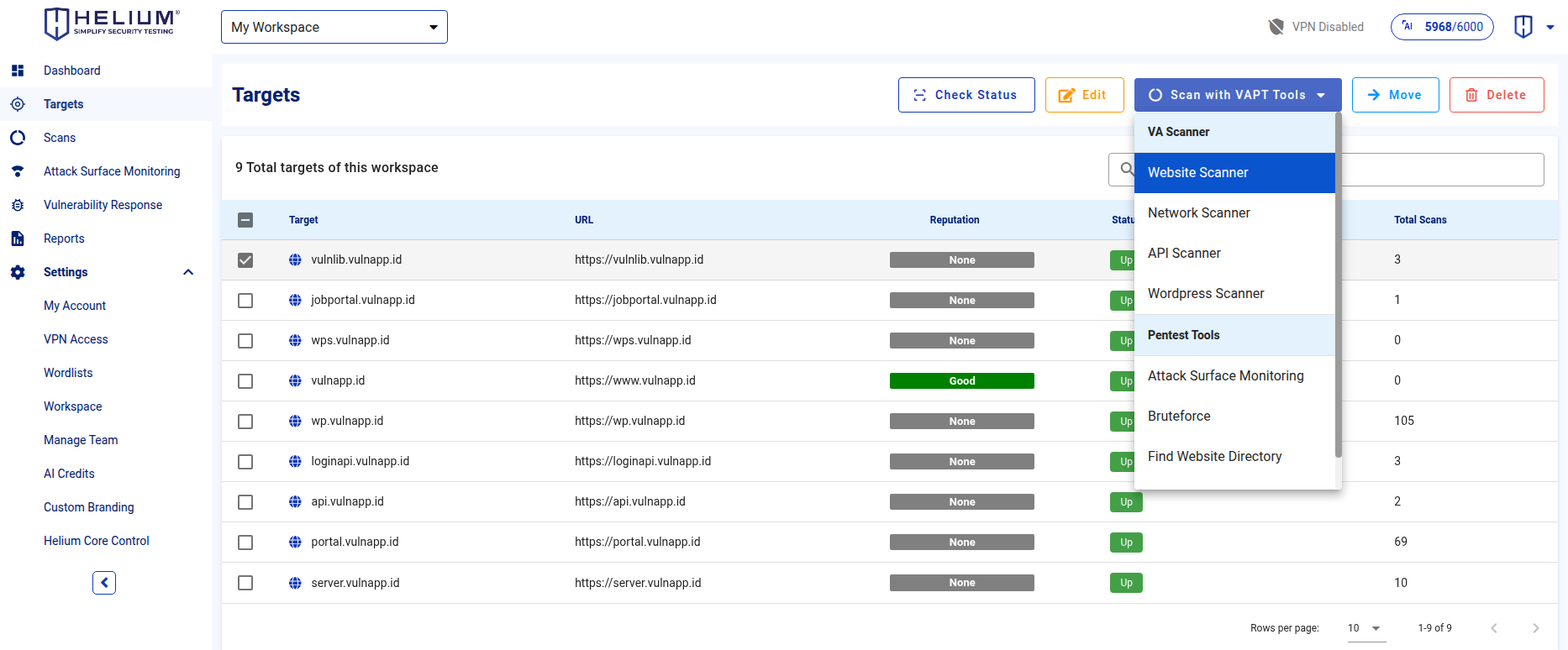Image resolution: width=1568 pixels, height=650 pixels.
Task: Select Wordpress Scanner from the menu
Action: [x=1234, y=294]
